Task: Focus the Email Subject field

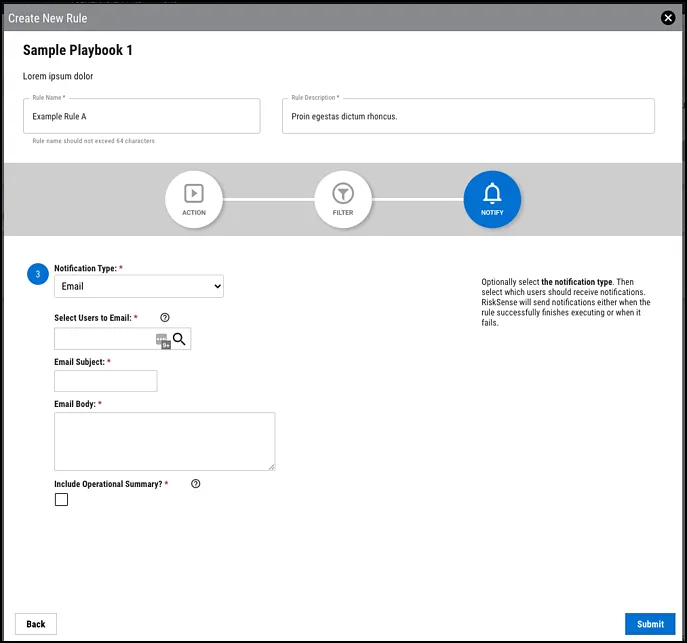Action: pos(106,381)
